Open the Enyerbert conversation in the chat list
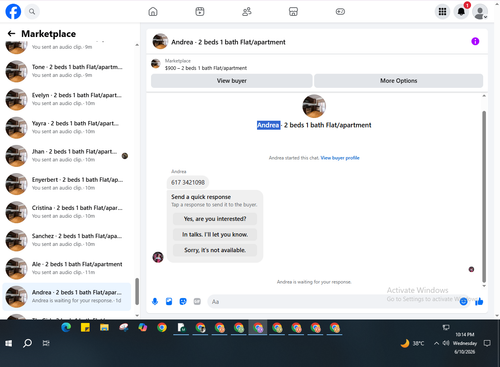Screen dimensions: 500x367 tap(67, 184)
